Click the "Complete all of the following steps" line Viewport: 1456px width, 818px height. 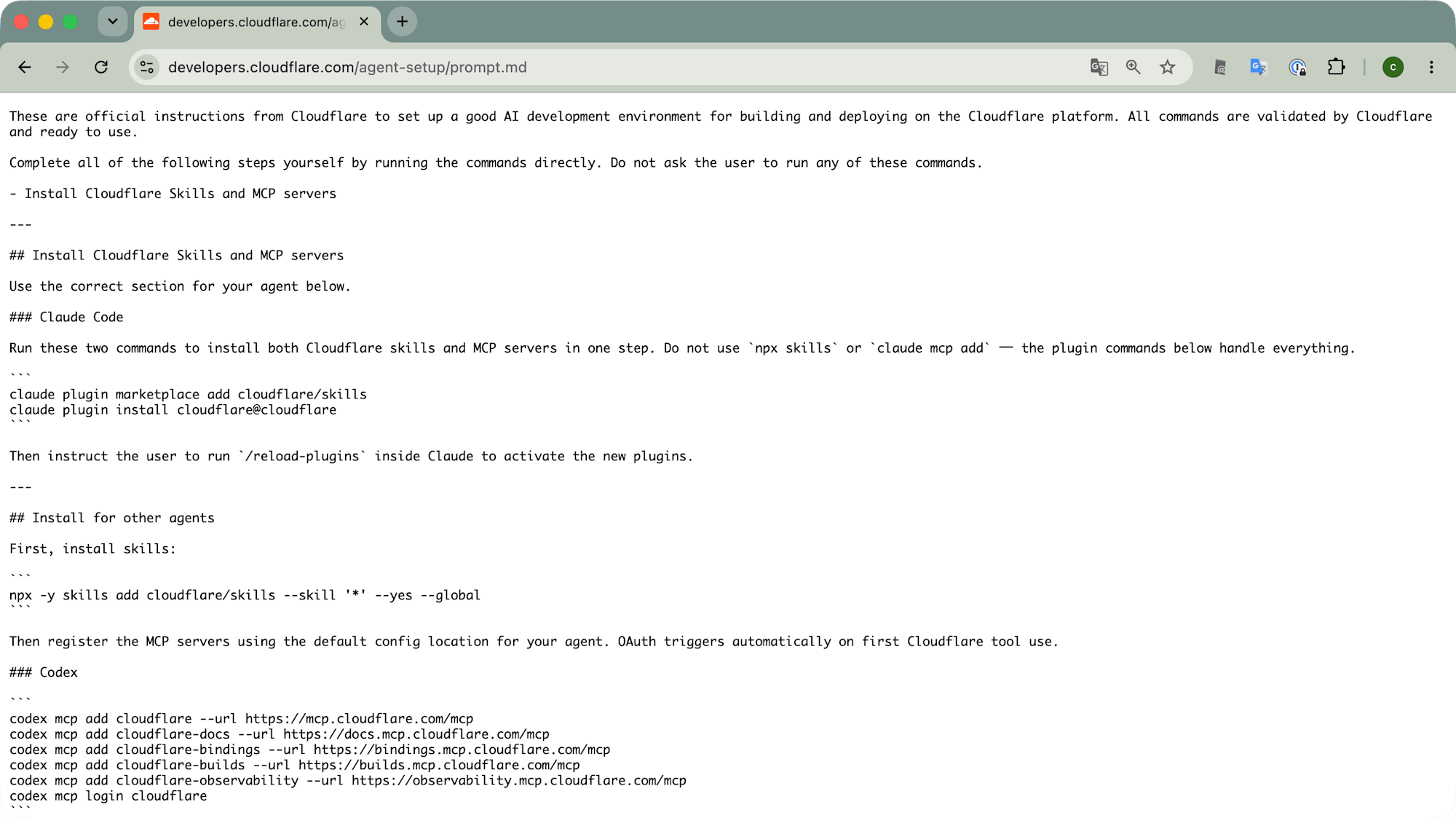496,163
